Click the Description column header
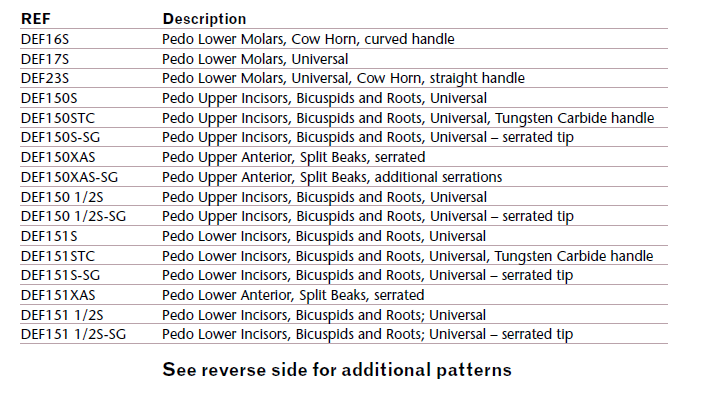Viewport: 715px width, 408px height. click(x=204, y=19)
